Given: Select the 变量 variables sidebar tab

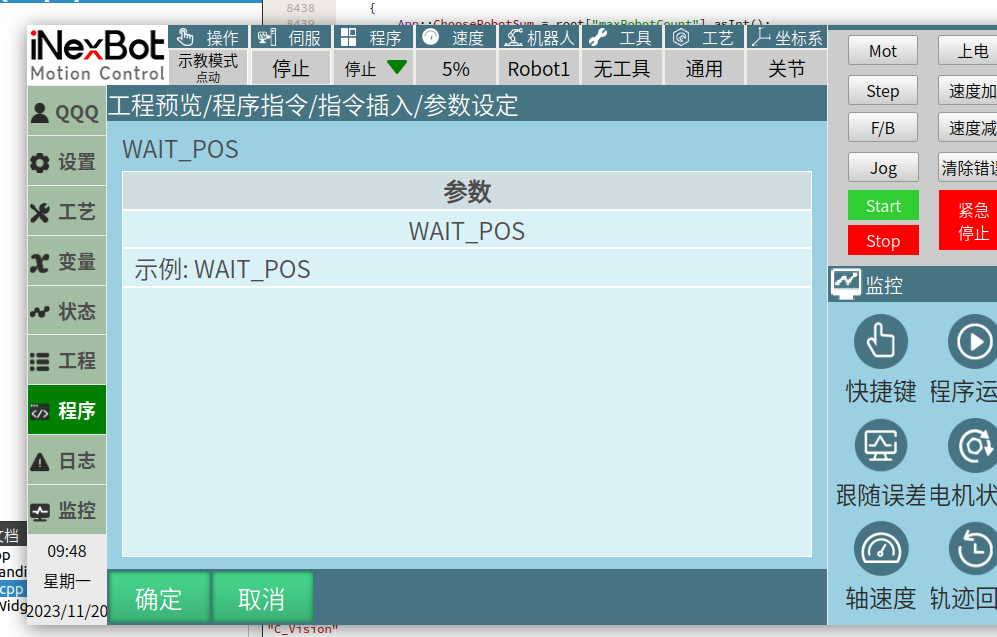Looking at the screenshot, I should tap(66, 262).
